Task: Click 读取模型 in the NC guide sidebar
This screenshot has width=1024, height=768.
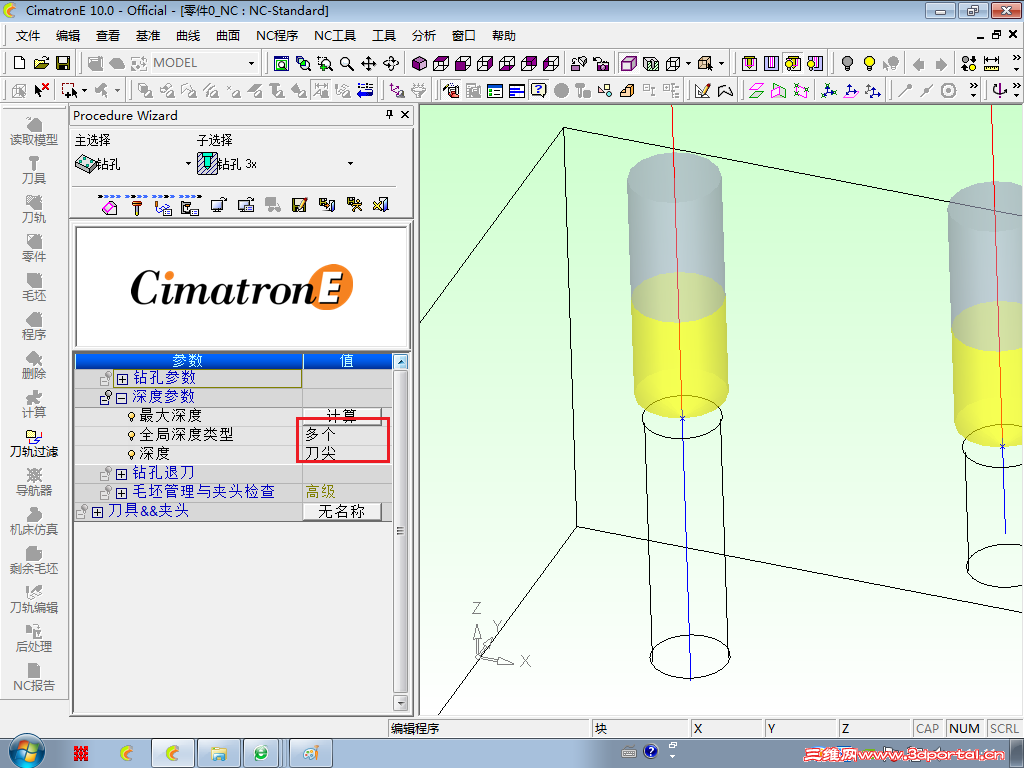Action: 34,131
